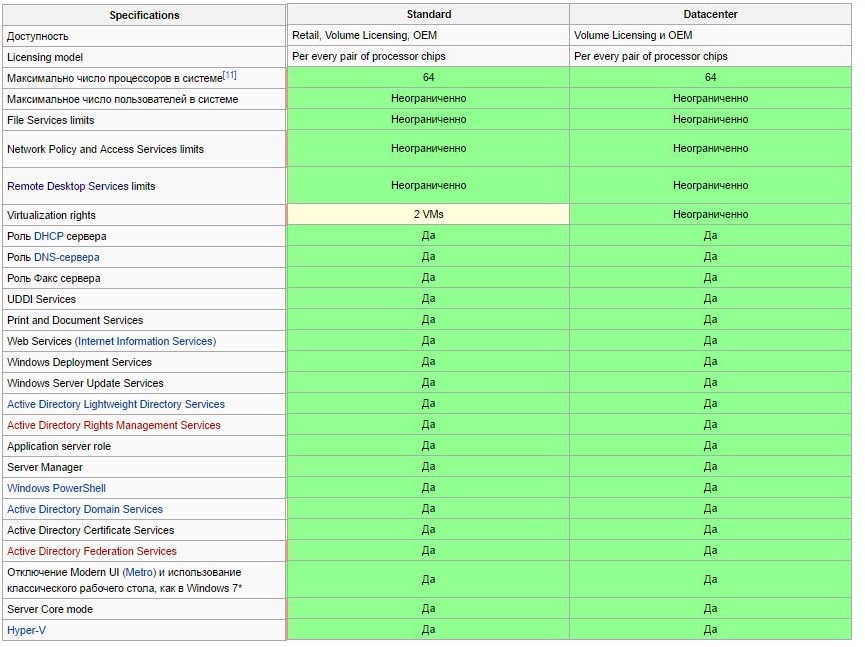Select the yellow 2 VMs cell
This screenshot has height=647, width=865.
pyautogui.click(x=429, y=214)
